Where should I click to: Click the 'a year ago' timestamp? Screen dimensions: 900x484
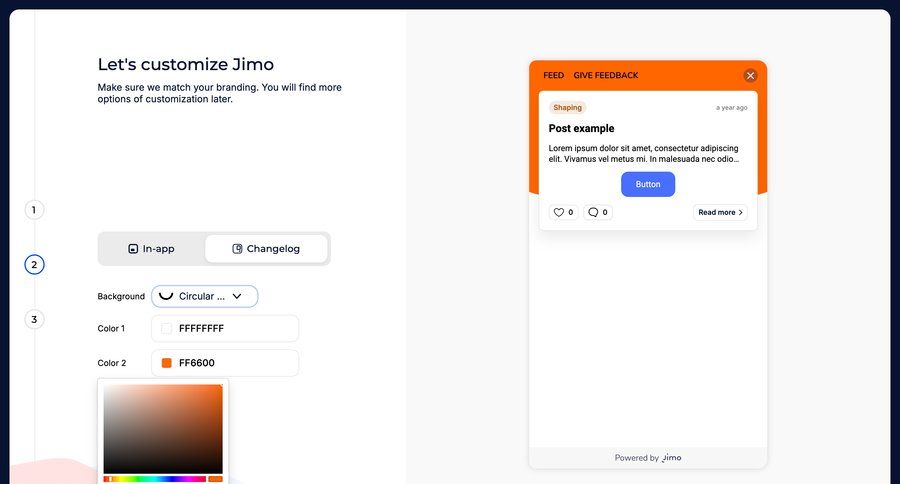[731, 108]
